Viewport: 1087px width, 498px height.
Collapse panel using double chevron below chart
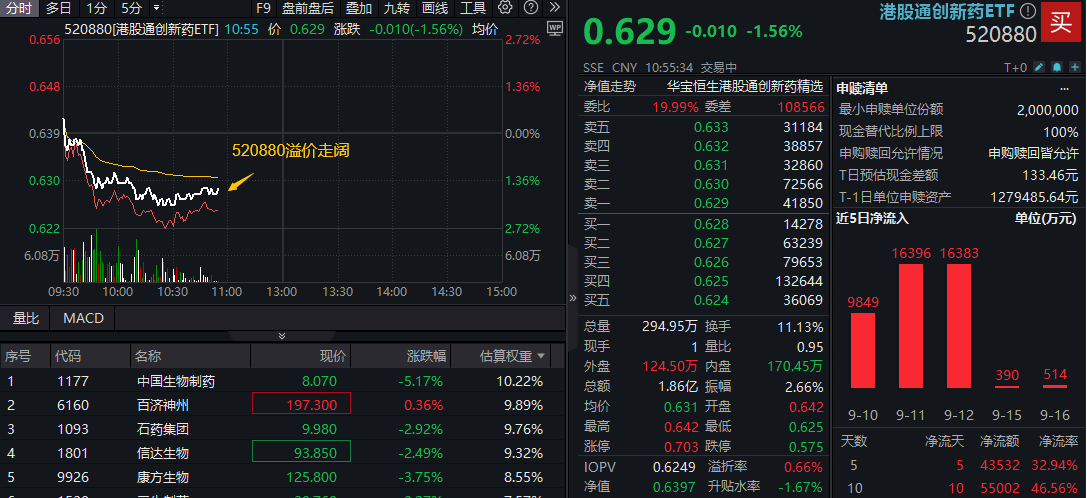pos(282,336)
